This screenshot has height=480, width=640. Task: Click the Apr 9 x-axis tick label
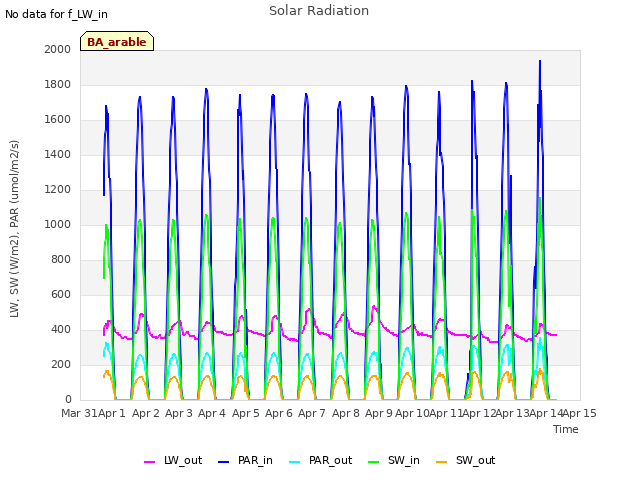click(379, 413)
